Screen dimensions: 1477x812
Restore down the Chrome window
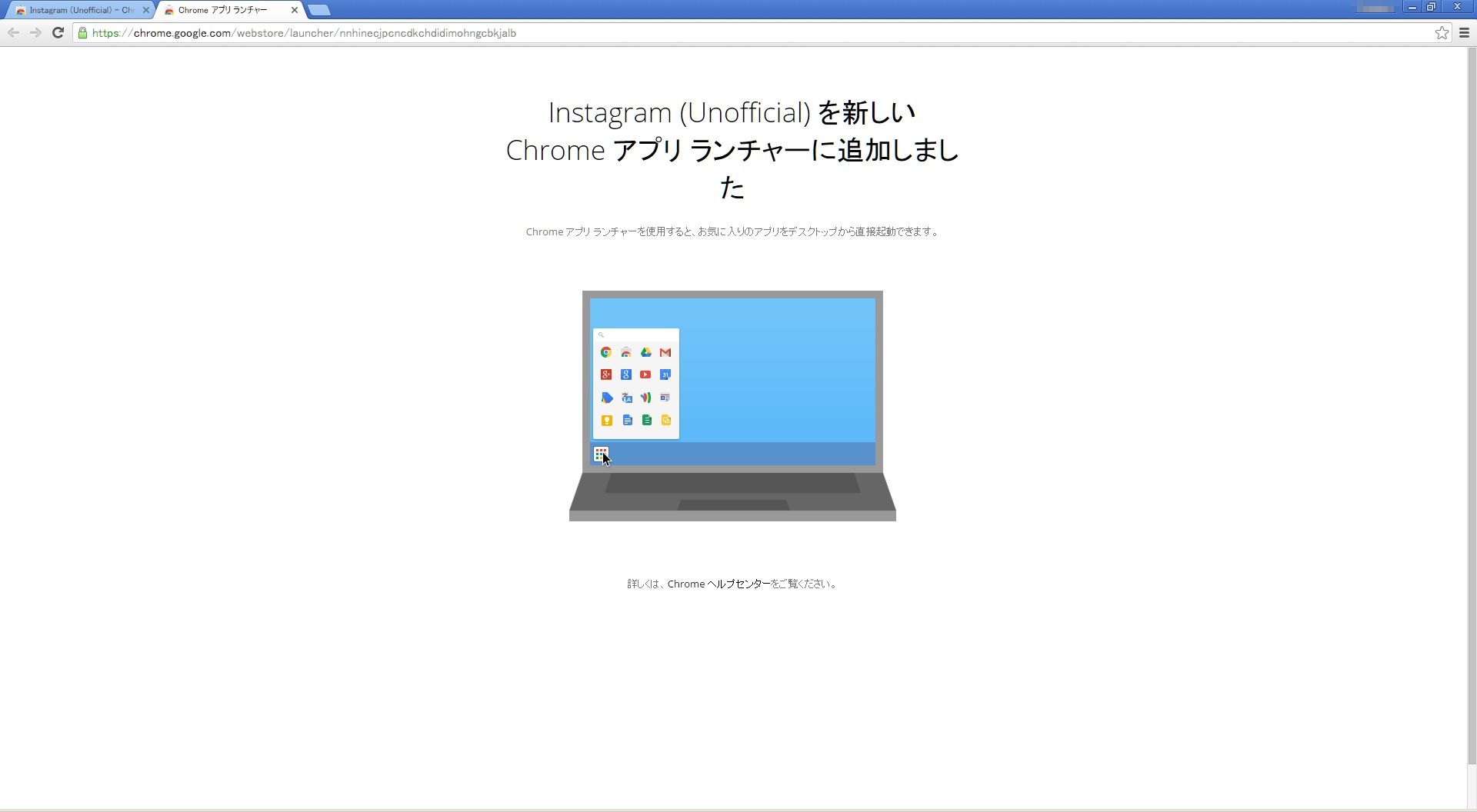click(1432, 7)
